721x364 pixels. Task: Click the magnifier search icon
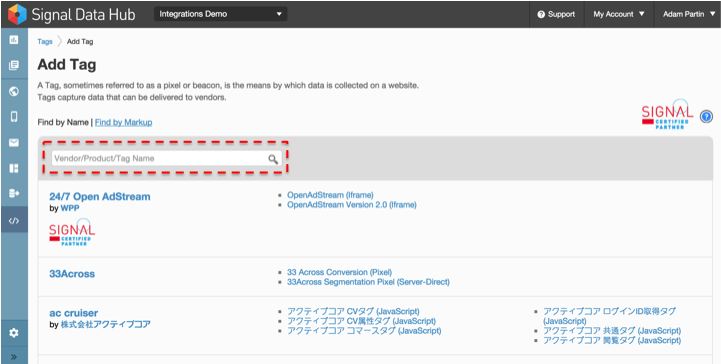coord(273,159)
